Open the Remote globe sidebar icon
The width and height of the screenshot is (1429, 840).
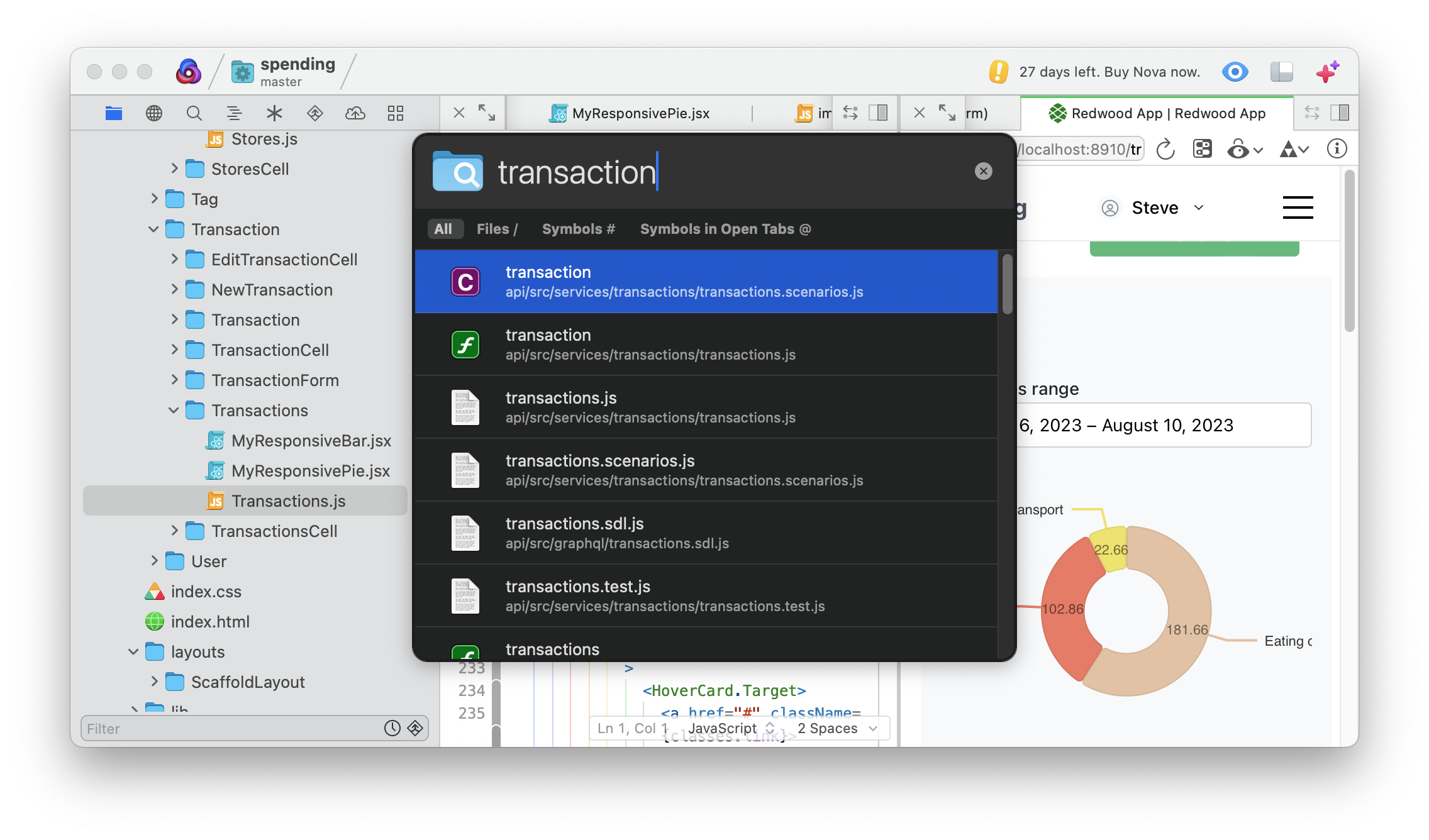[x=154, y=113]
